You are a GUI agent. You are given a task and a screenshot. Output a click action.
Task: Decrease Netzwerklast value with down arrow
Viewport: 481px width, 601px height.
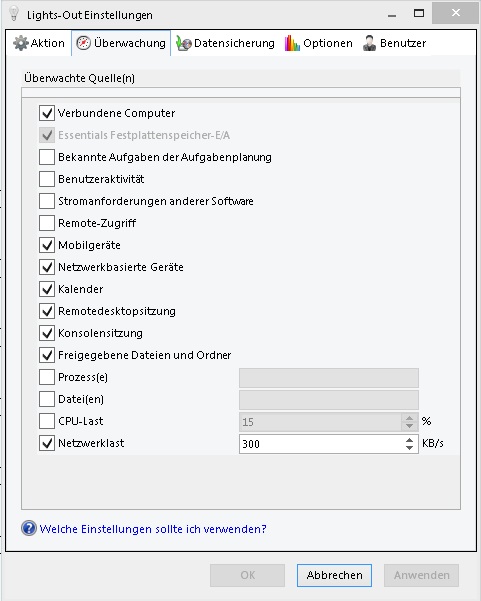pyautogui.click(x=409, y=448)
